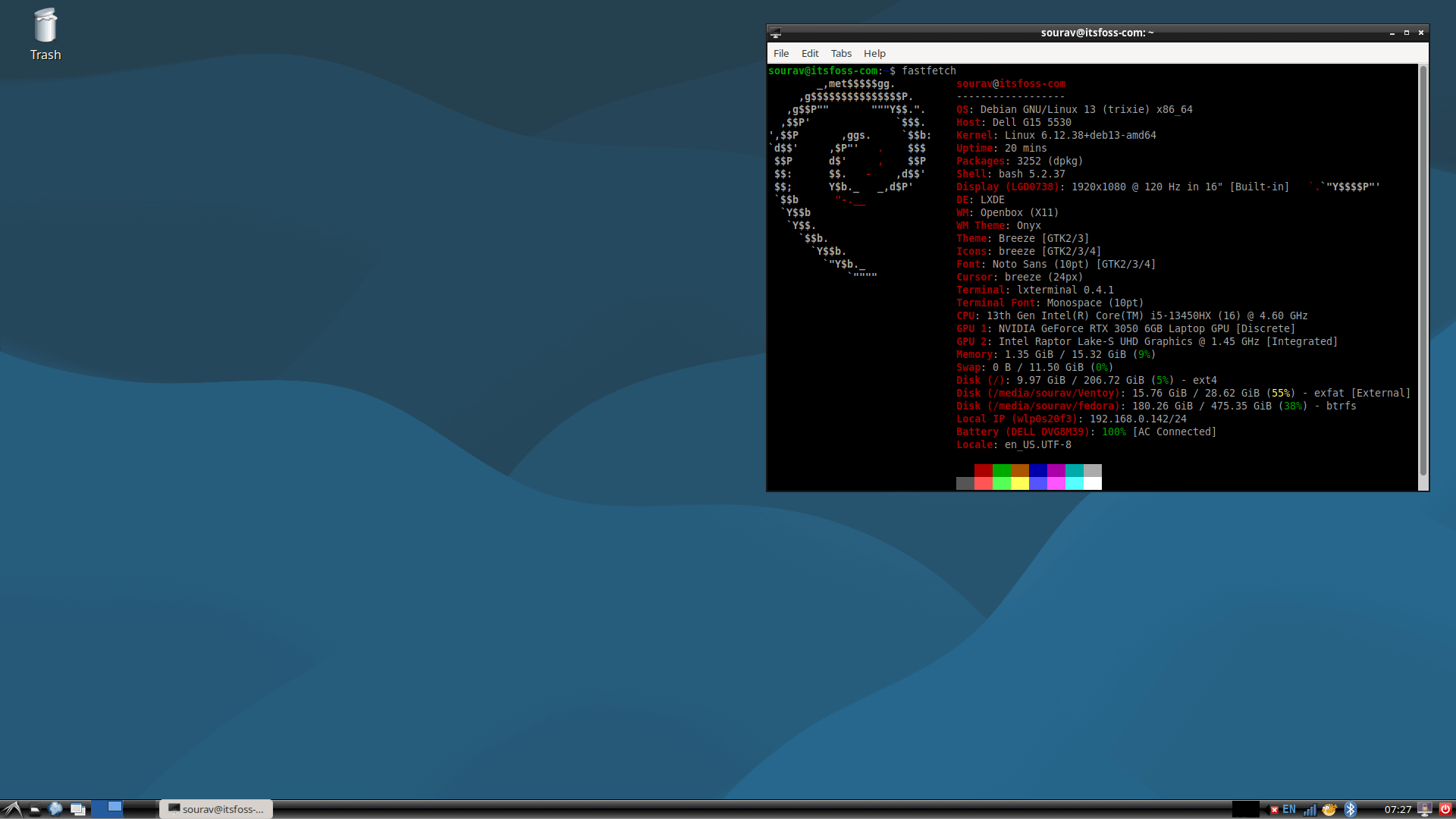The height and width of the screenshot is (819, 1456).
Task: Open the File menu in lxterminal
Action: tap(781, 53)
